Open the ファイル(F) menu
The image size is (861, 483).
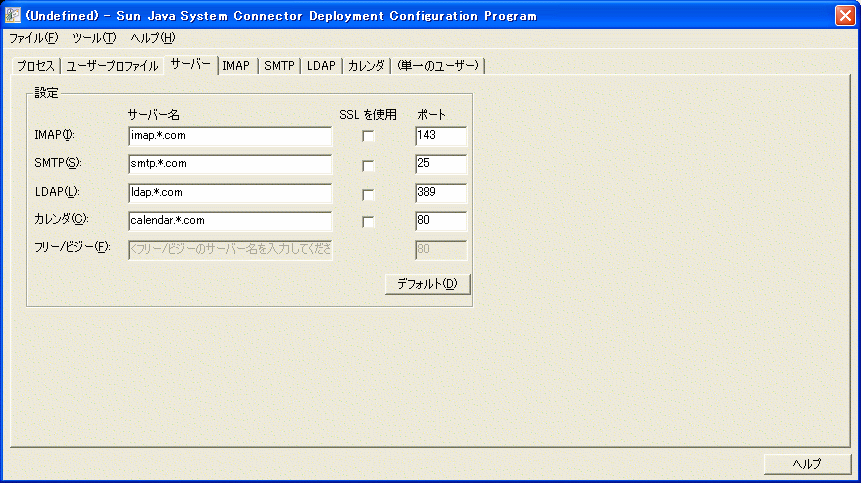pyautogui.click(x=33, y=38)
